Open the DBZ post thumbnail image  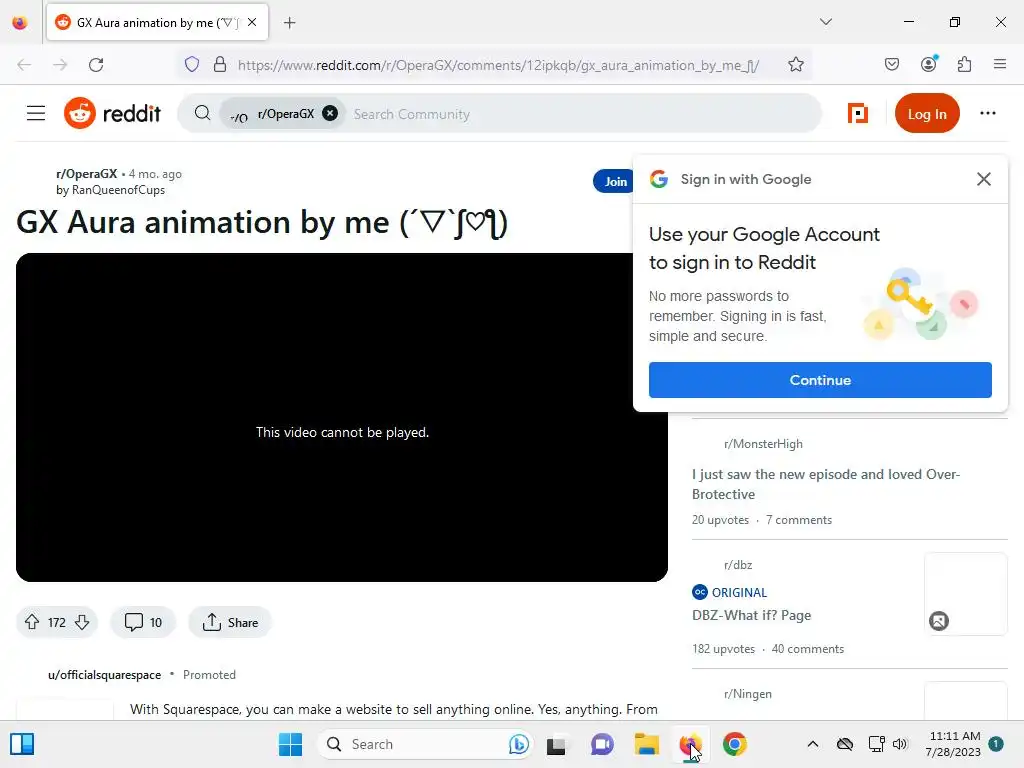pyautogui.click(x=965, y=594)
